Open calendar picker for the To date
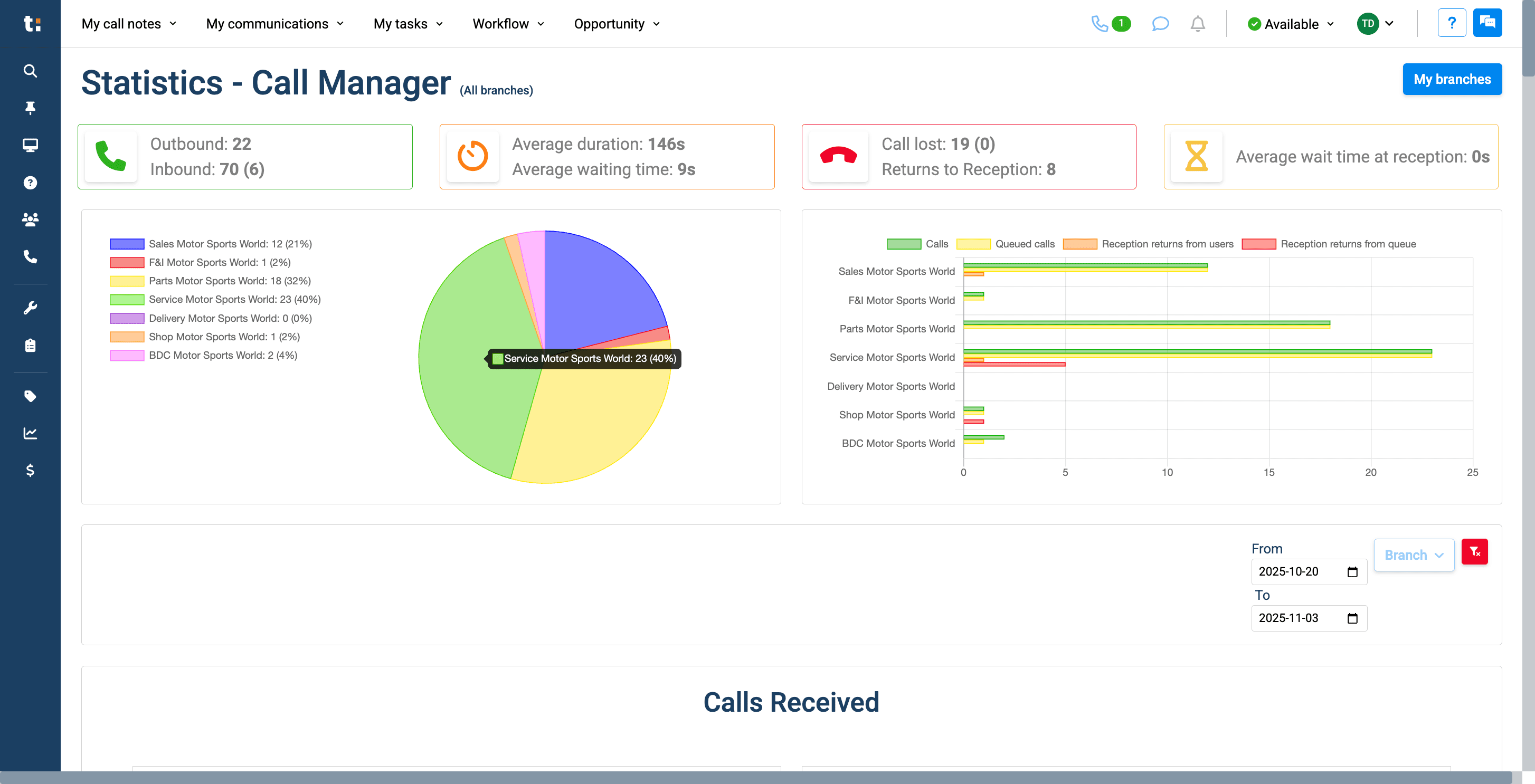Viewport: 1535px width, 784px height. 1353,618
